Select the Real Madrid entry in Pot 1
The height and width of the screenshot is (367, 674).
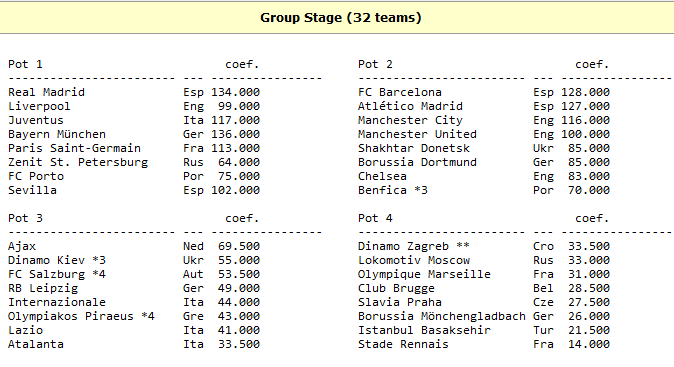(x=46, y=92)
